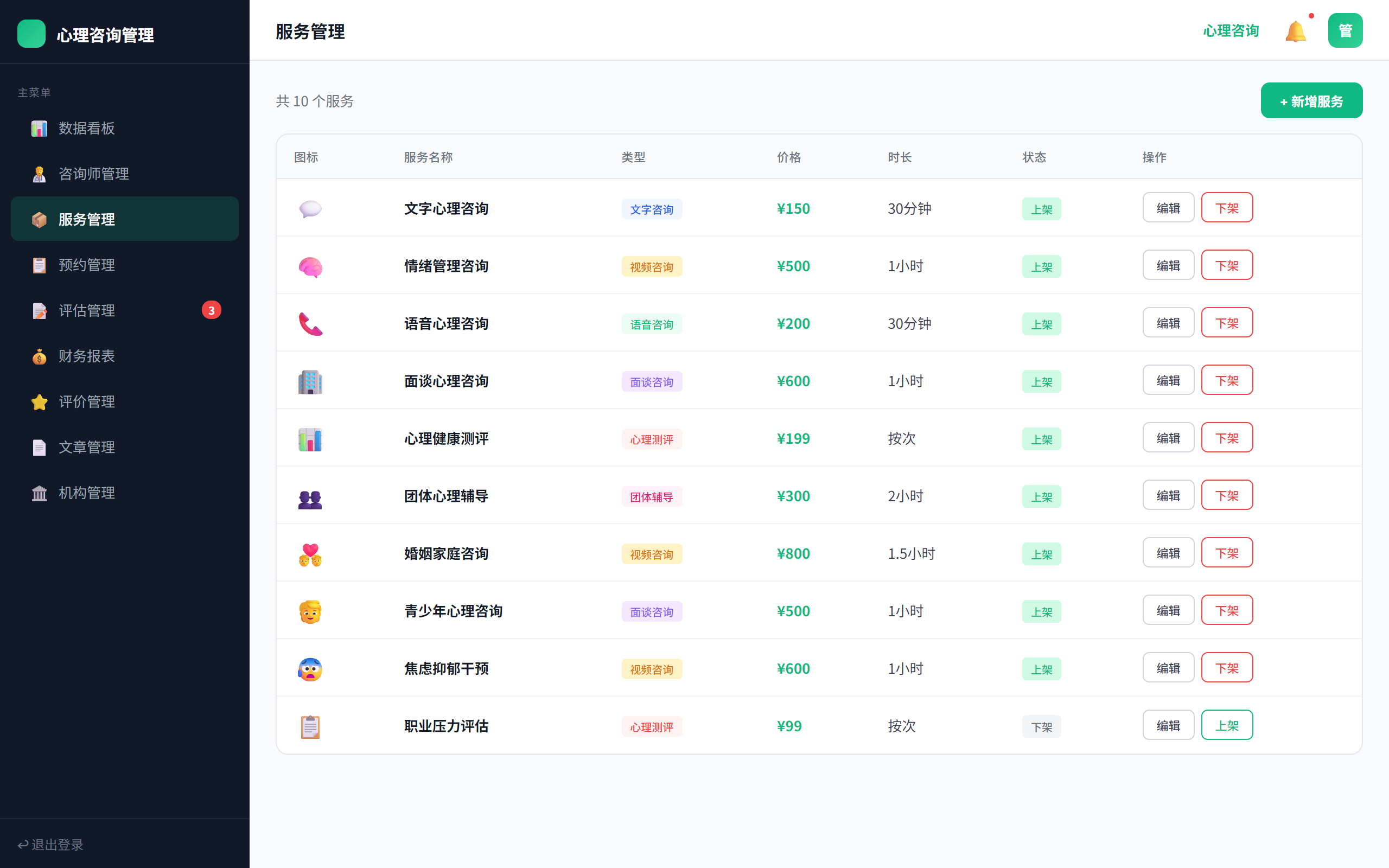This screenshot has width=1389, height=868.
Task: Click the 文字咨询 type tag
Action: pyautogui.click(x=652, y=209)
